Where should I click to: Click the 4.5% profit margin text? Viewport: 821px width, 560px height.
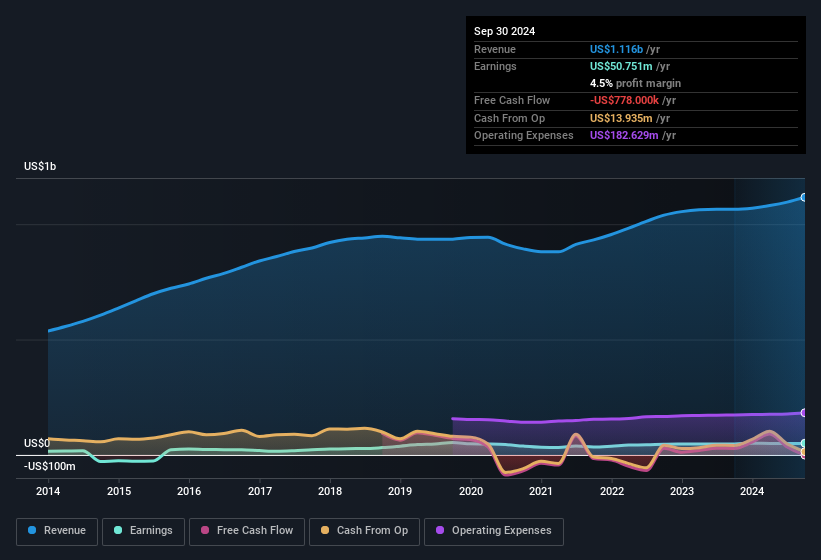pos(635,83)
